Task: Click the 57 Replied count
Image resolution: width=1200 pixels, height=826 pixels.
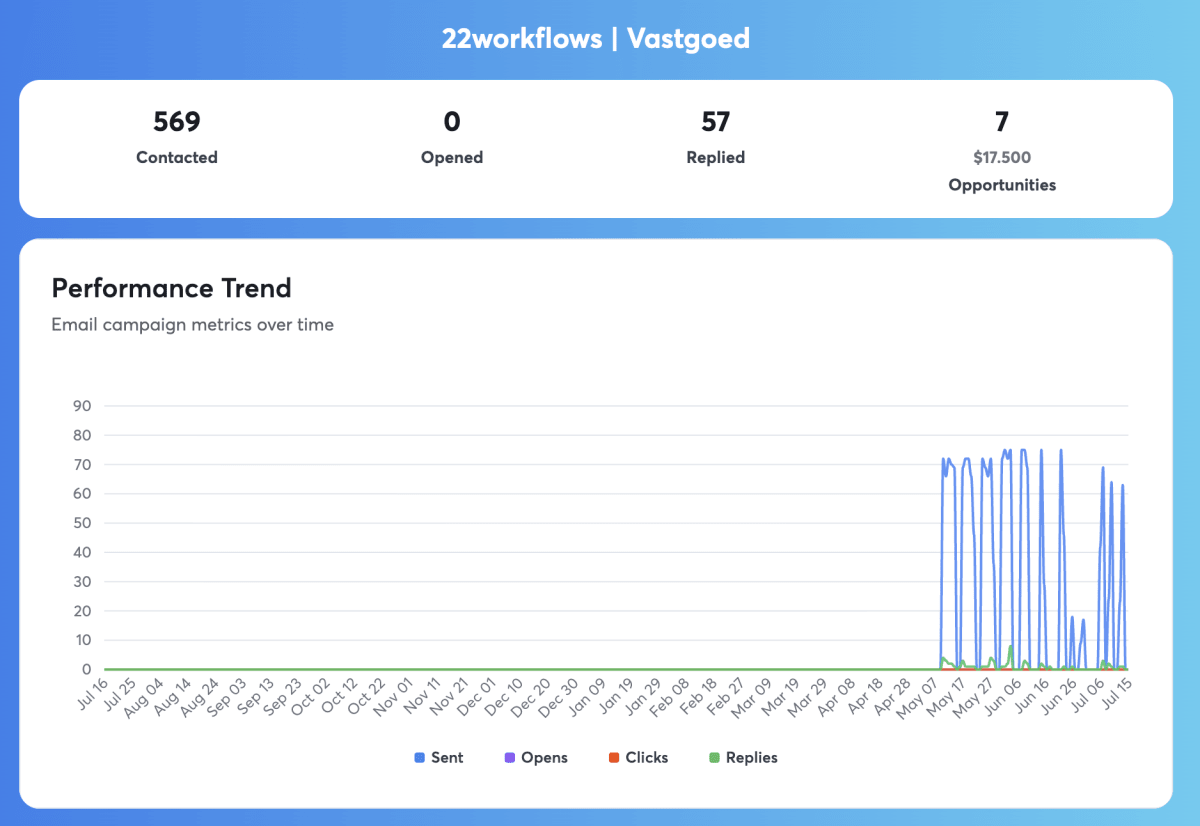Action: (x=716, y=122)
